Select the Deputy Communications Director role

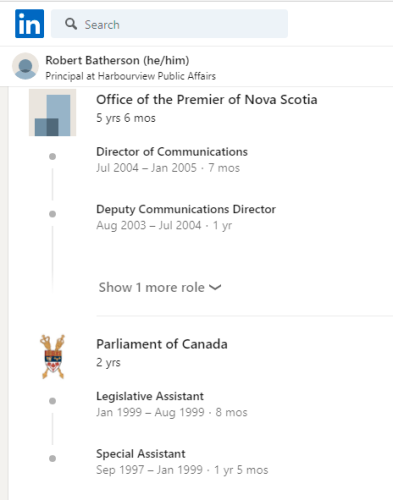click(186, 209)
